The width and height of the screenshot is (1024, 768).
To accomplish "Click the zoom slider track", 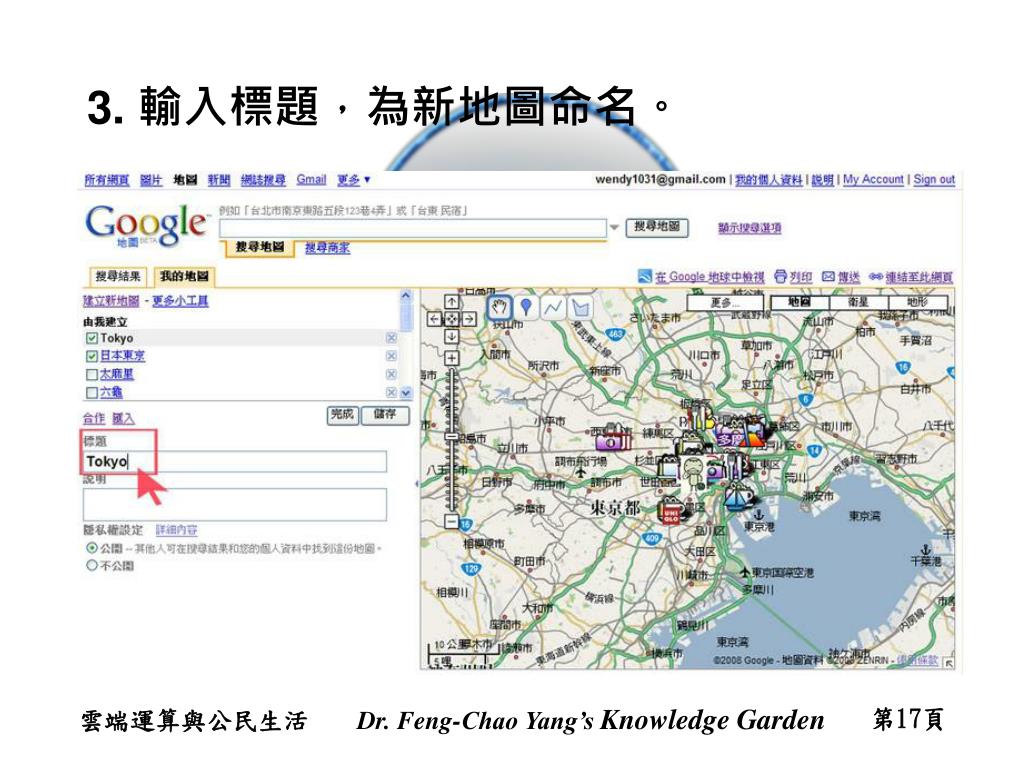I will 451,440.
